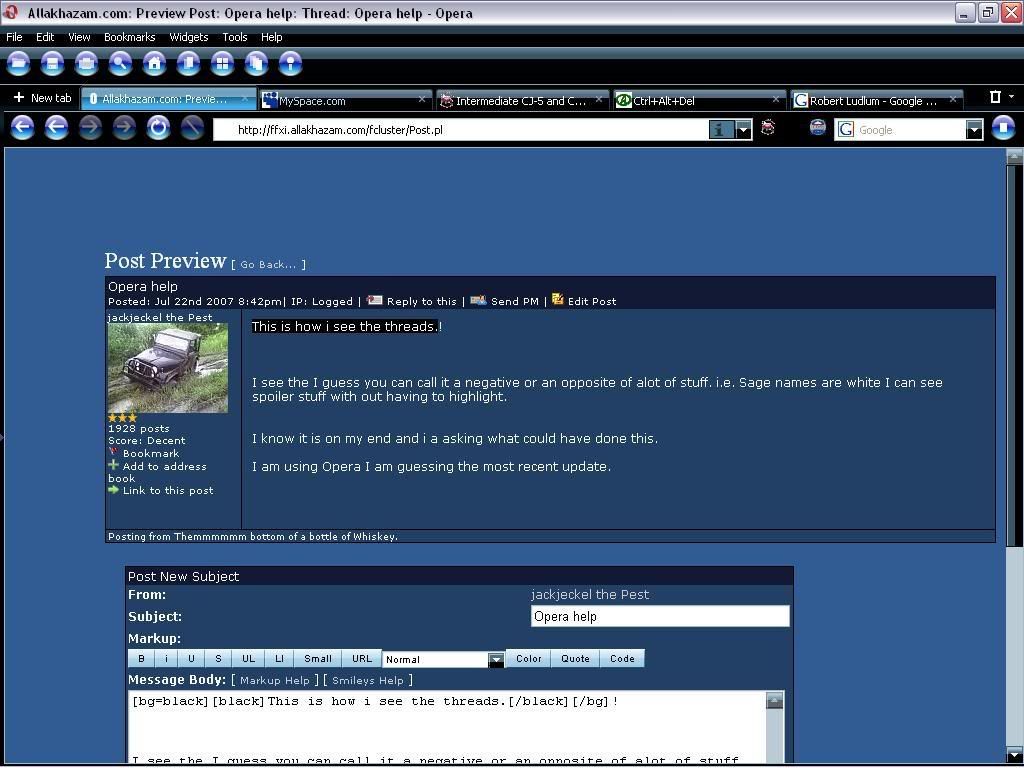
Task: Click the Tile windows grid icon
Action: (222, 64)
